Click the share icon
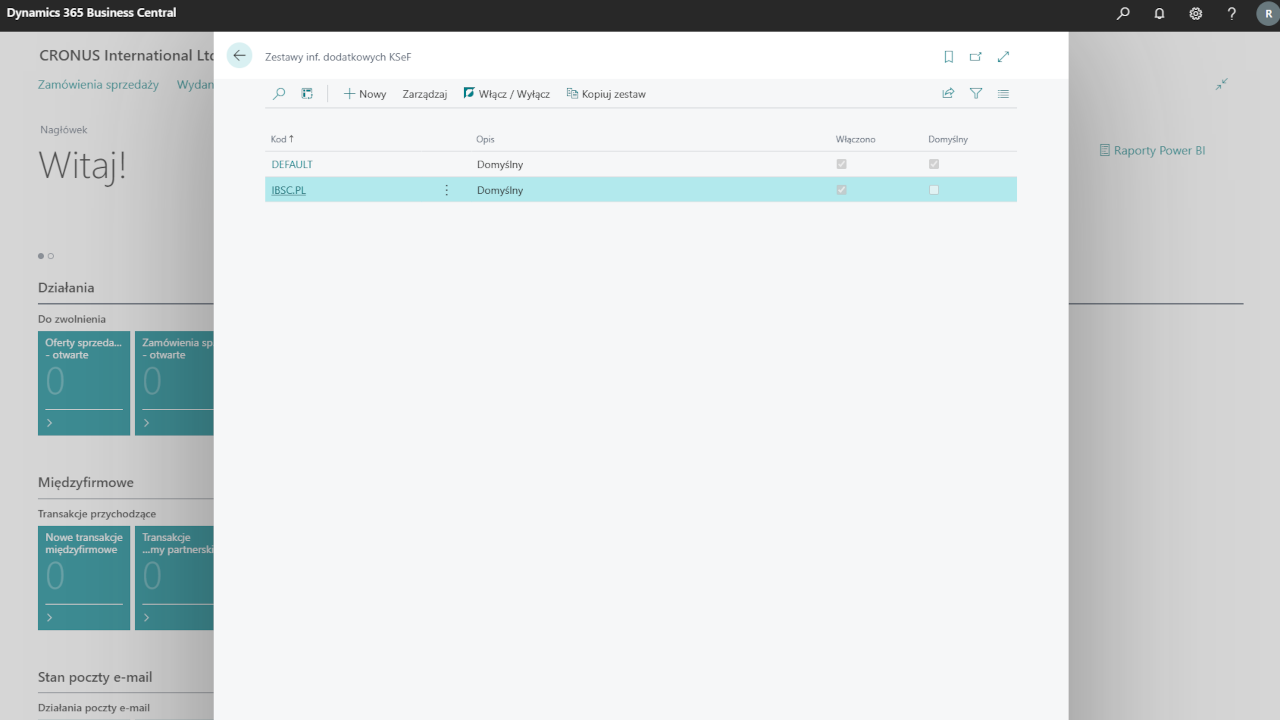Screen dimensions: 1280x720 (948, 94)
